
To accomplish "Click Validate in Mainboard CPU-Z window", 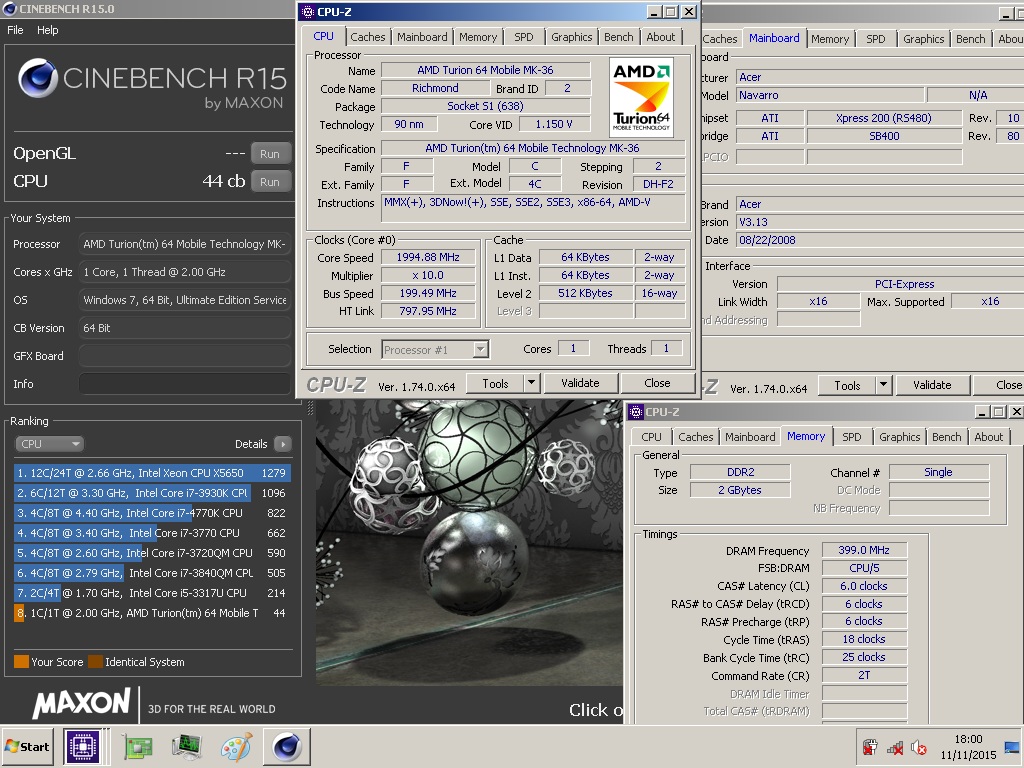I will pyautogui.click(x=932, y=385).
